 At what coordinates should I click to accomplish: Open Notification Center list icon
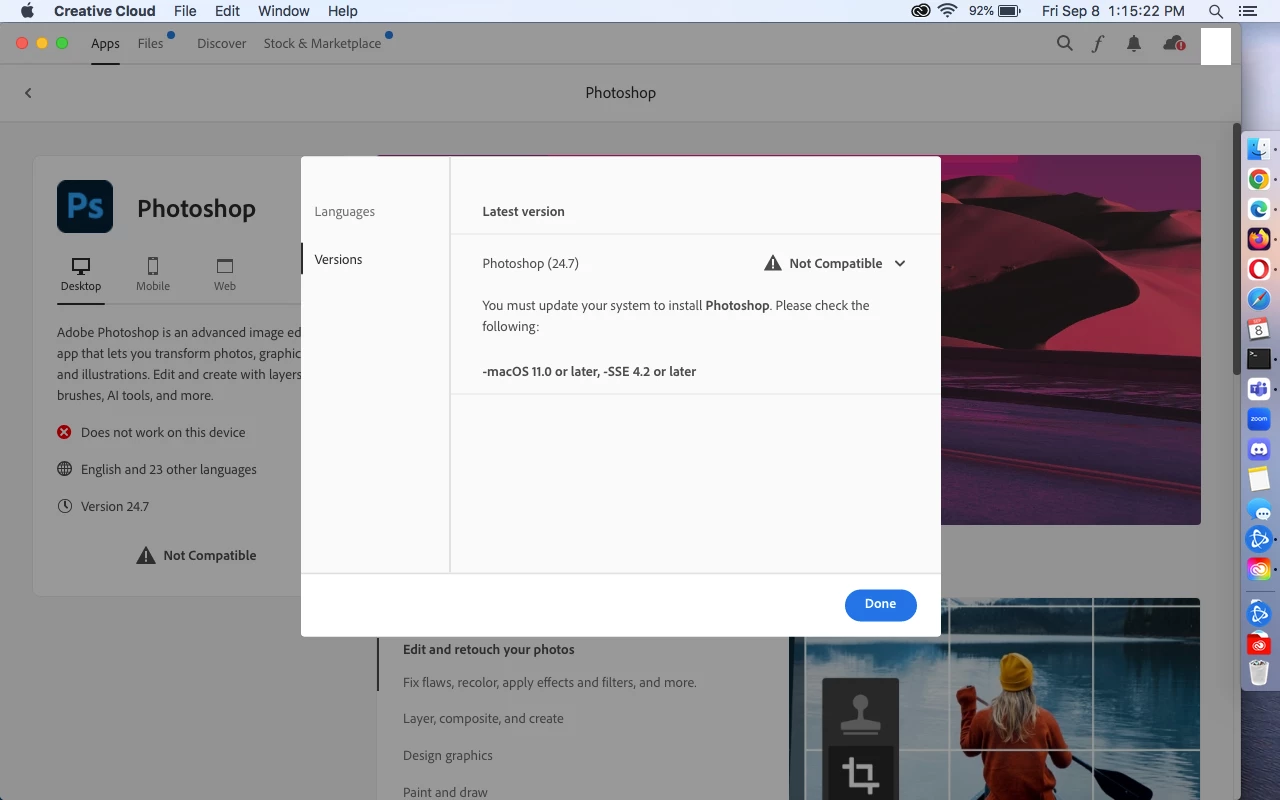pos(1247,11)
